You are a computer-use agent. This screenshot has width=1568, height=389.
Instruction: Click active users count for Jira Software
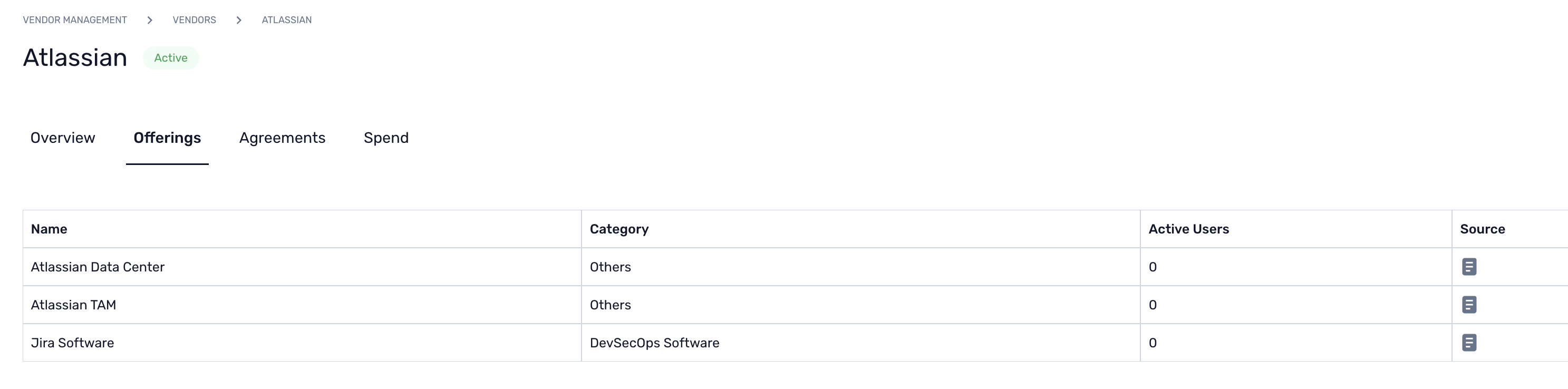(1153, 343)
